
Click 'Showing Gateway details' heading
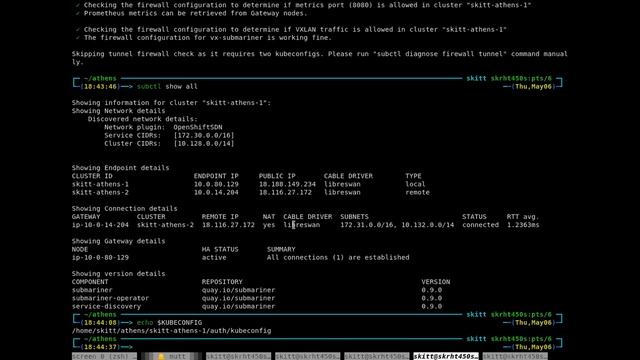118,242
